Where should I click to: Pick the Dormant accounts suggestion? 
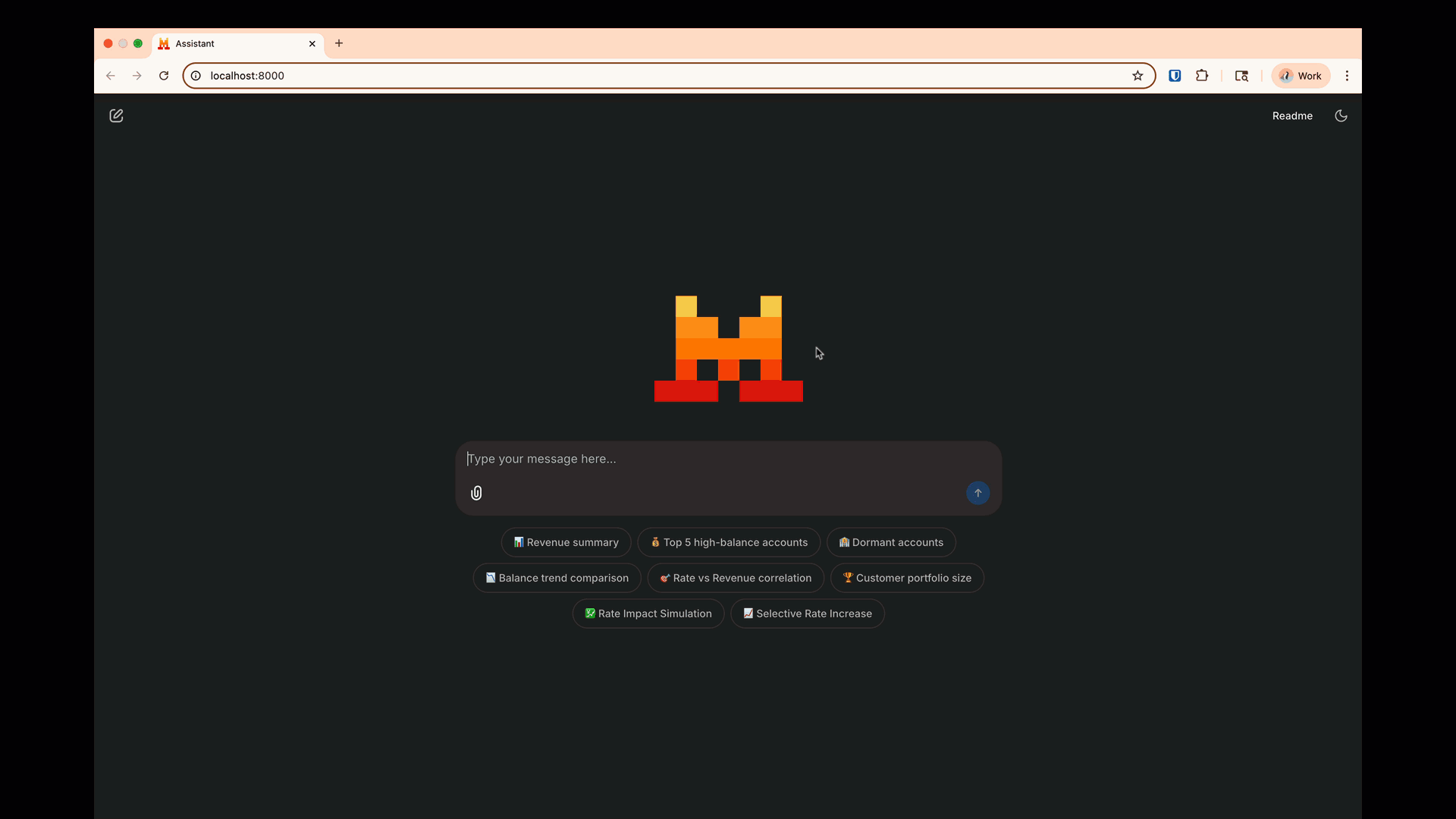click(891, 543)
